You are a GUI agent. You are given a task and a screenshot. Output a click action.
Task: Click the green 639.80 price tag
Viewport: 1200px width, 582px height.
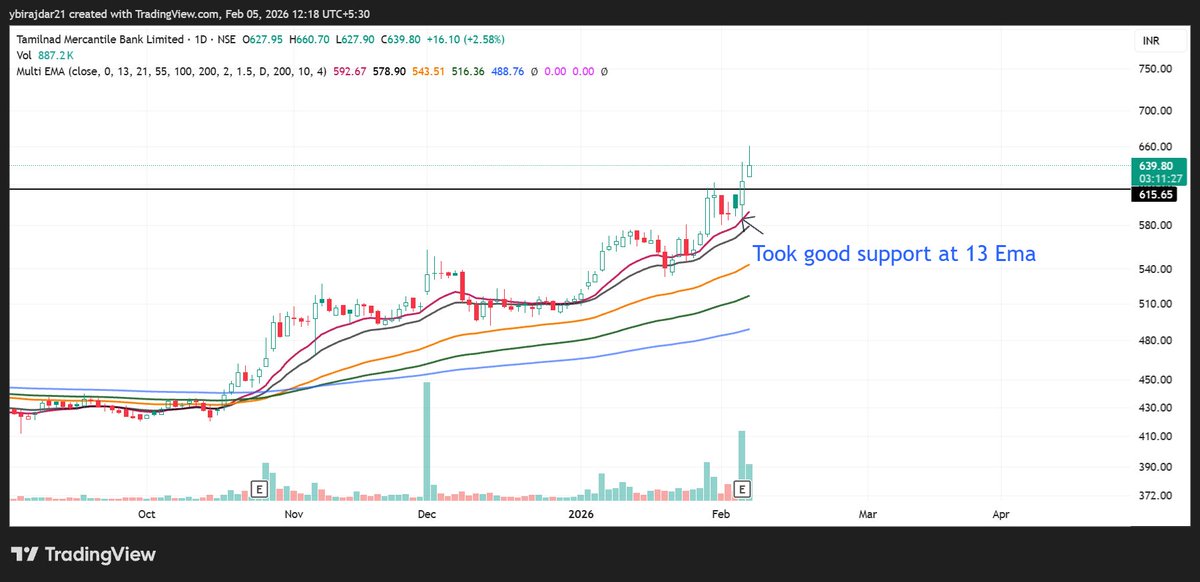[1154, 167]
